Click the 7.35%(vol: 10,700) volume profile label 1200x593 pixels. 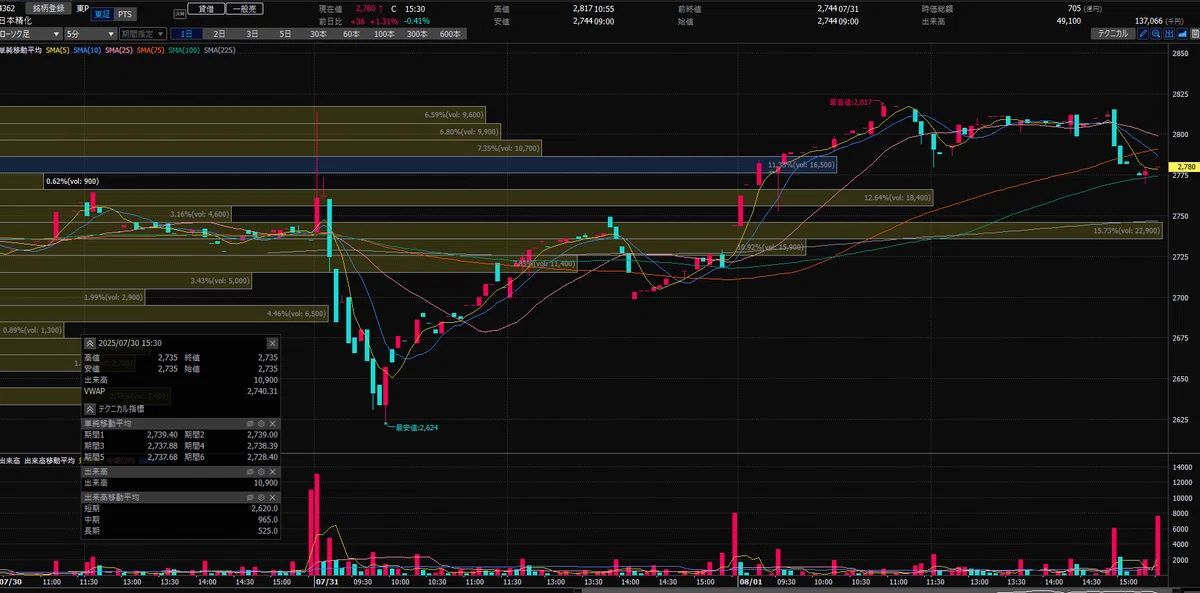click(x=508, y=148)
